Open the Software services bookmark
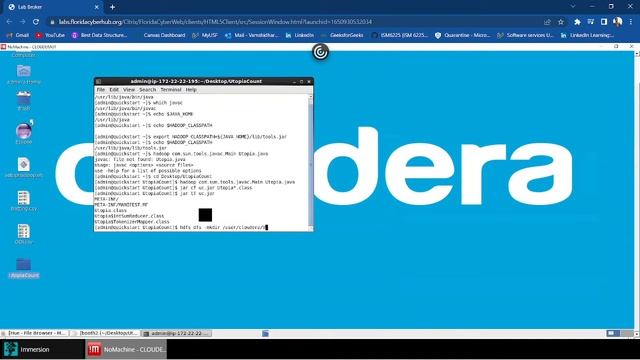The width and height of the screenshot is (640, 360). [x=526, y=35]
